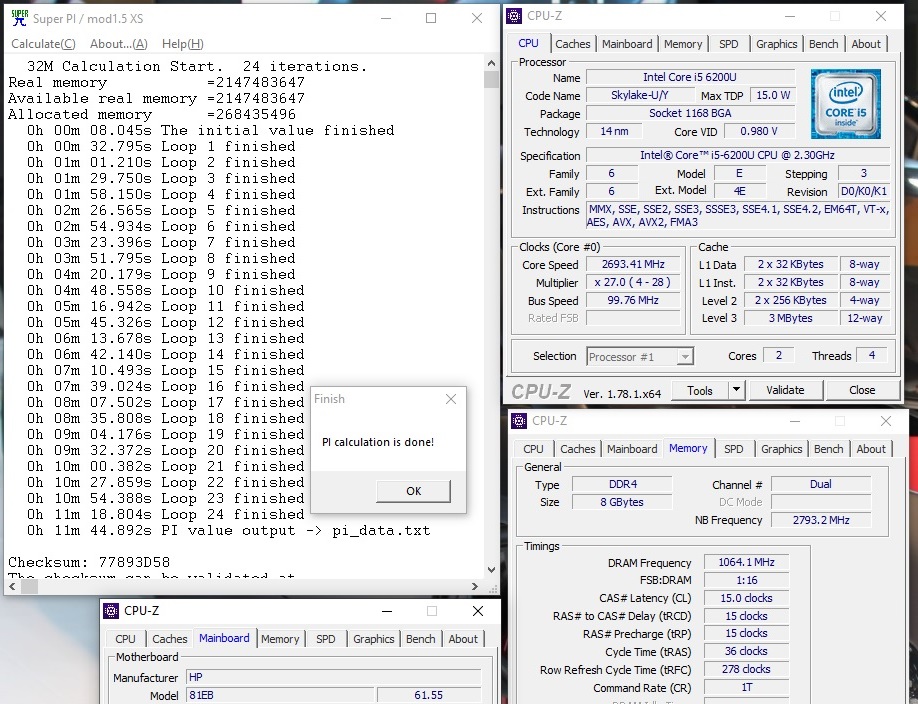Click the Validate button in CPU-Z

pos(785,391)
